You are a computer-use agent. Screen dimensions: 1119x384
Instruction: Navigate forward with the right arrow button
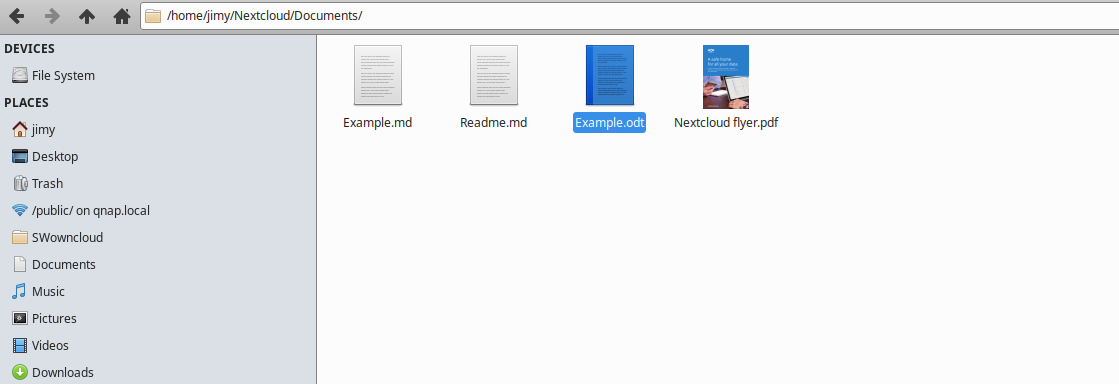click(x=52, y=16)
